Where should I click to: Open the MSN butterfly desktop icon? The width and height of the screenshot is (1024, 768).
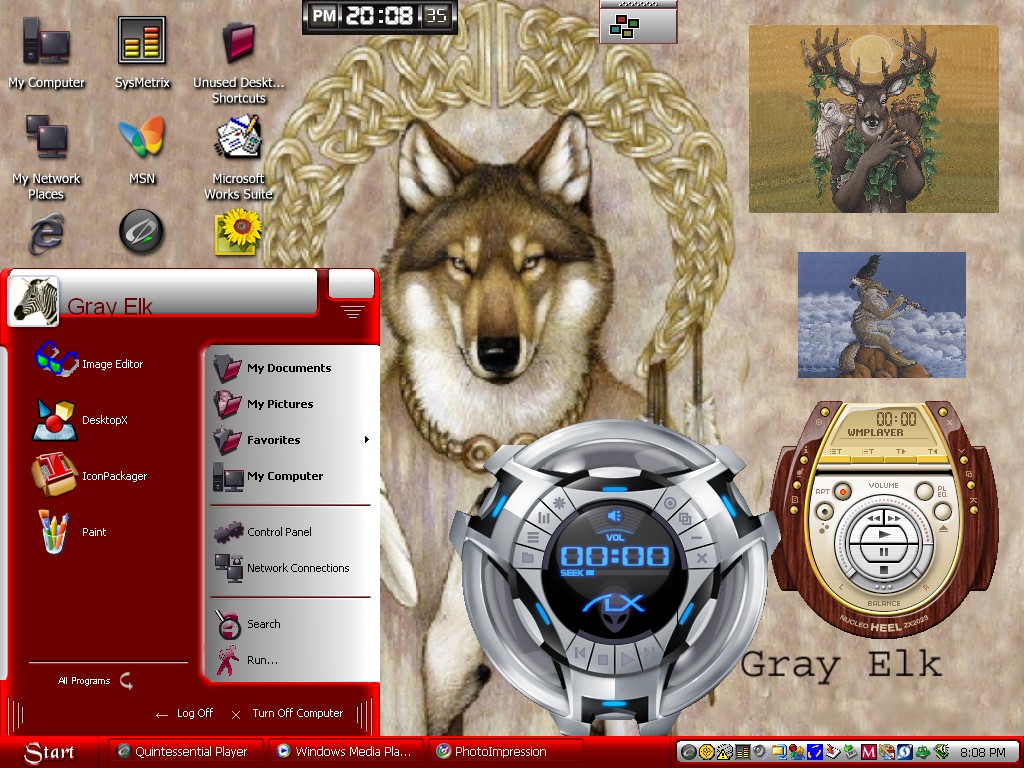point(142,149)
